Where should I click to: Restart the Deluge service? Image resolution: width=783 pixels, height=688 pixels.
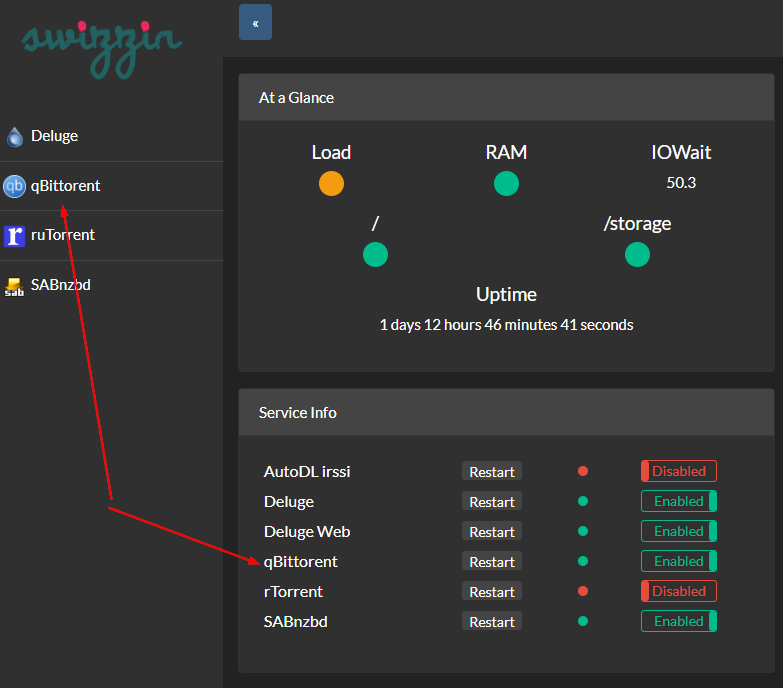tap(492, 501)
